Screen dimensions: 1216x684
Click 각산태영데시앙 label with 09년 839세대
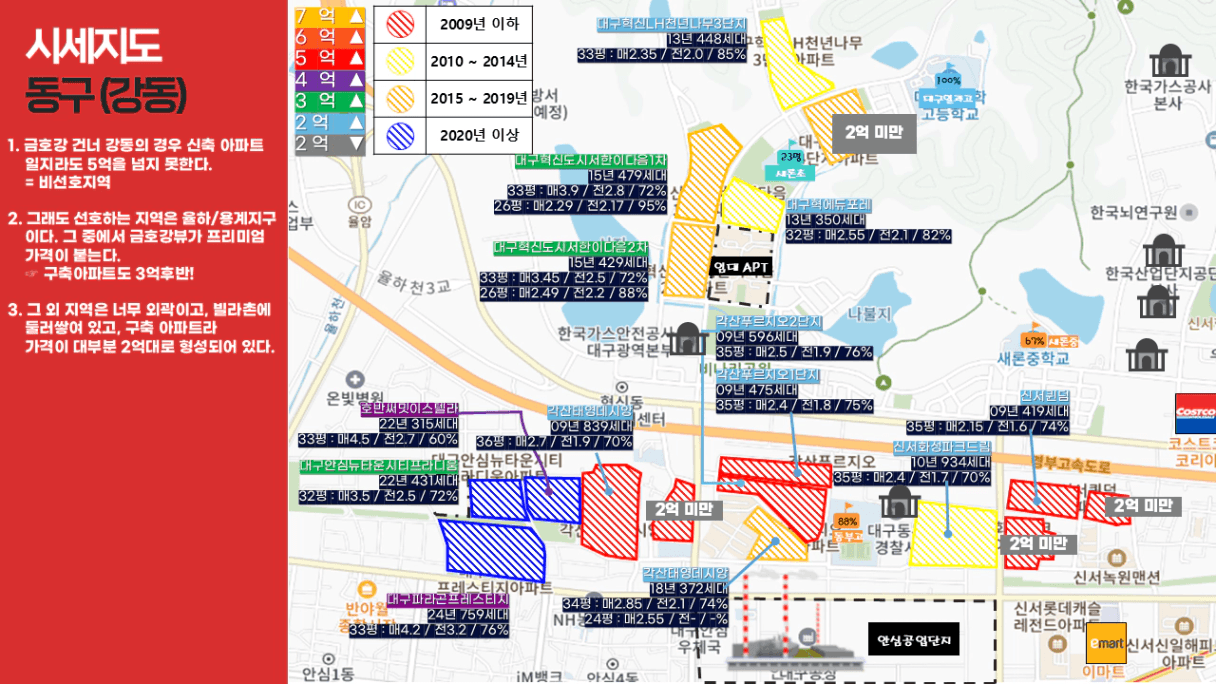tap(589, 411)
